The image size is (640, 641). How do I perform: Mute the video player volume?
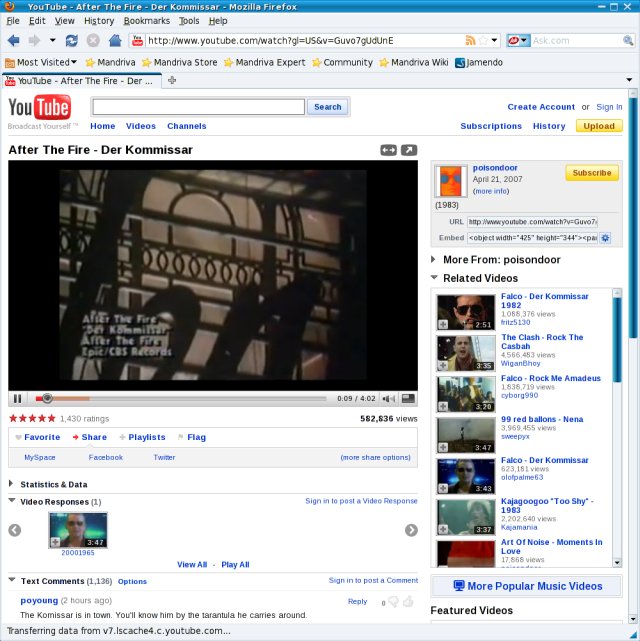[x=388, y=399]
